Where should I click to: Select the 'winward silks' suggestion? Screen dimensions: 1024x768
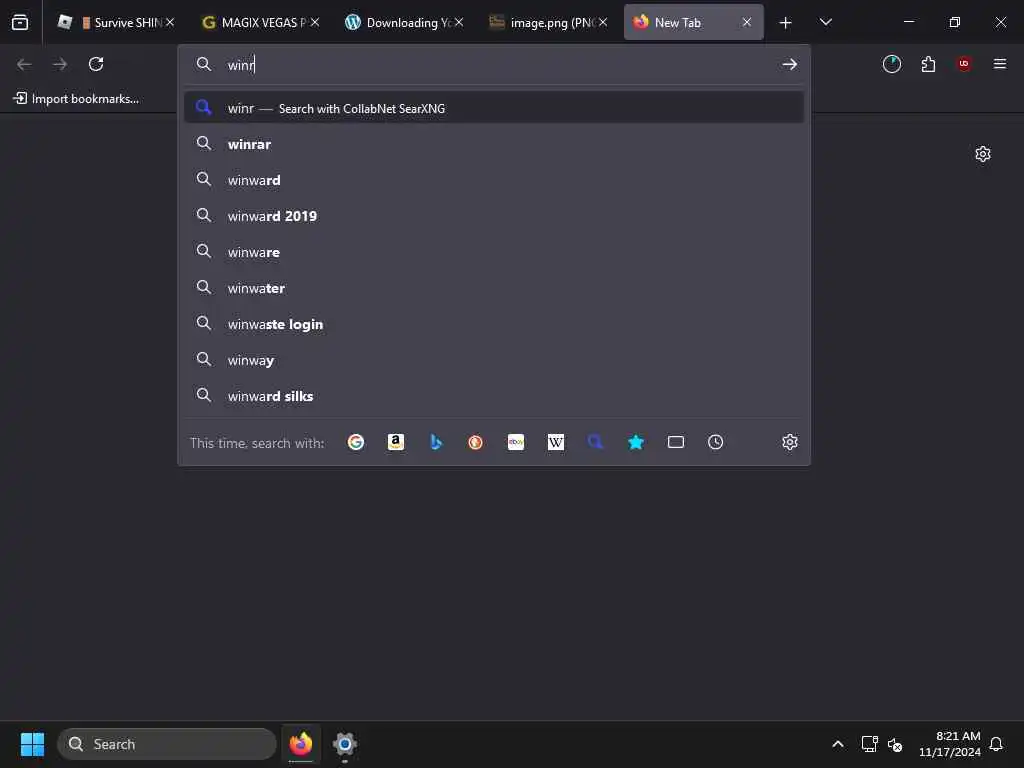tap(494, 396)
